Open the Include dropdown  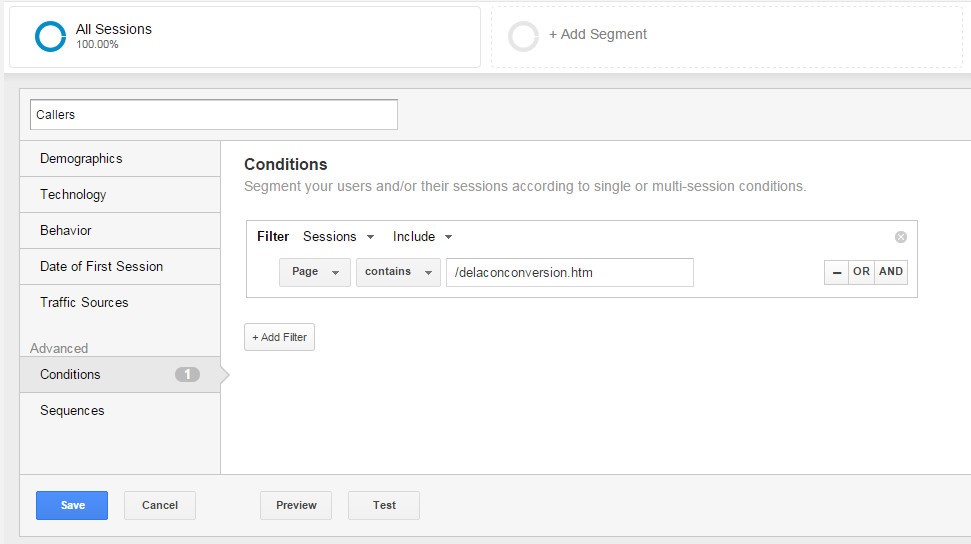coord(422,237)
